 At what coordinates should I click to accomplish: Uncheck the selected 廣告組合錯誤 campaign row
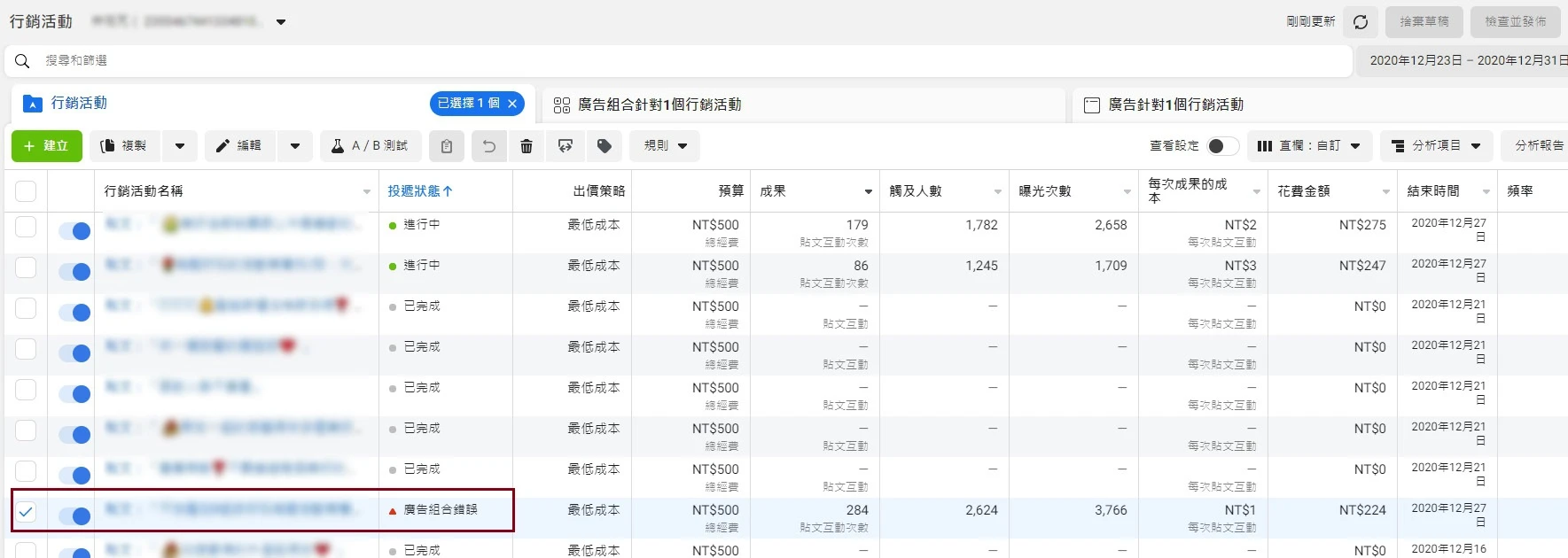point(26,511)
